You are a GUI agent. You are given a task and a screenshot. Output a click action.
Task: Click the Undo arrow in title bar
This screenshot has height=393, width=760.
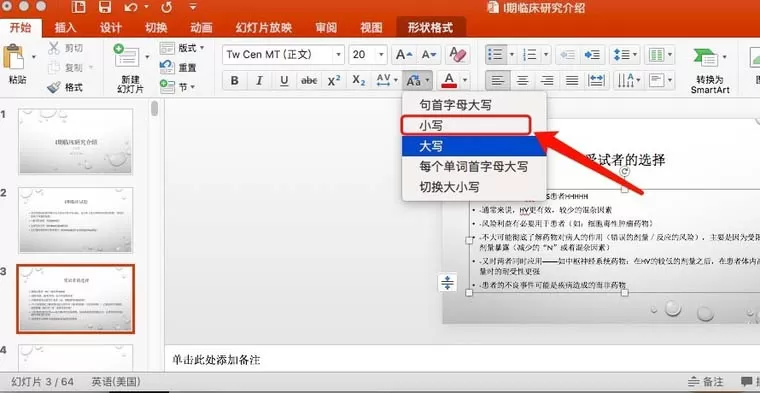point(130,7)
